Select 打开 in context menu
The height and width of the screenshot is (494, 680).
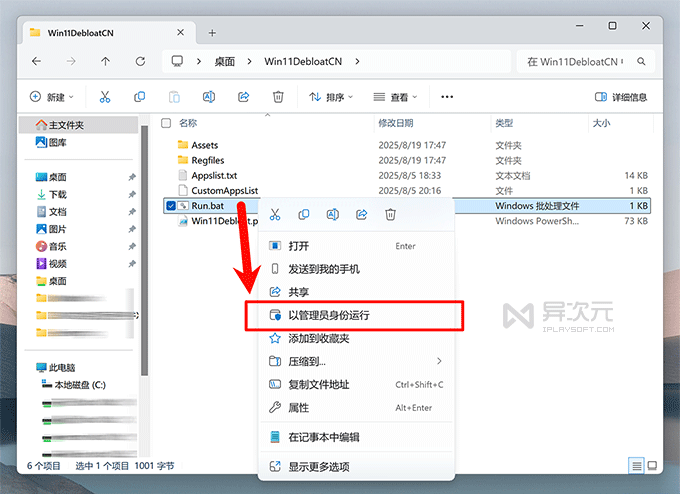click(356, 246)
